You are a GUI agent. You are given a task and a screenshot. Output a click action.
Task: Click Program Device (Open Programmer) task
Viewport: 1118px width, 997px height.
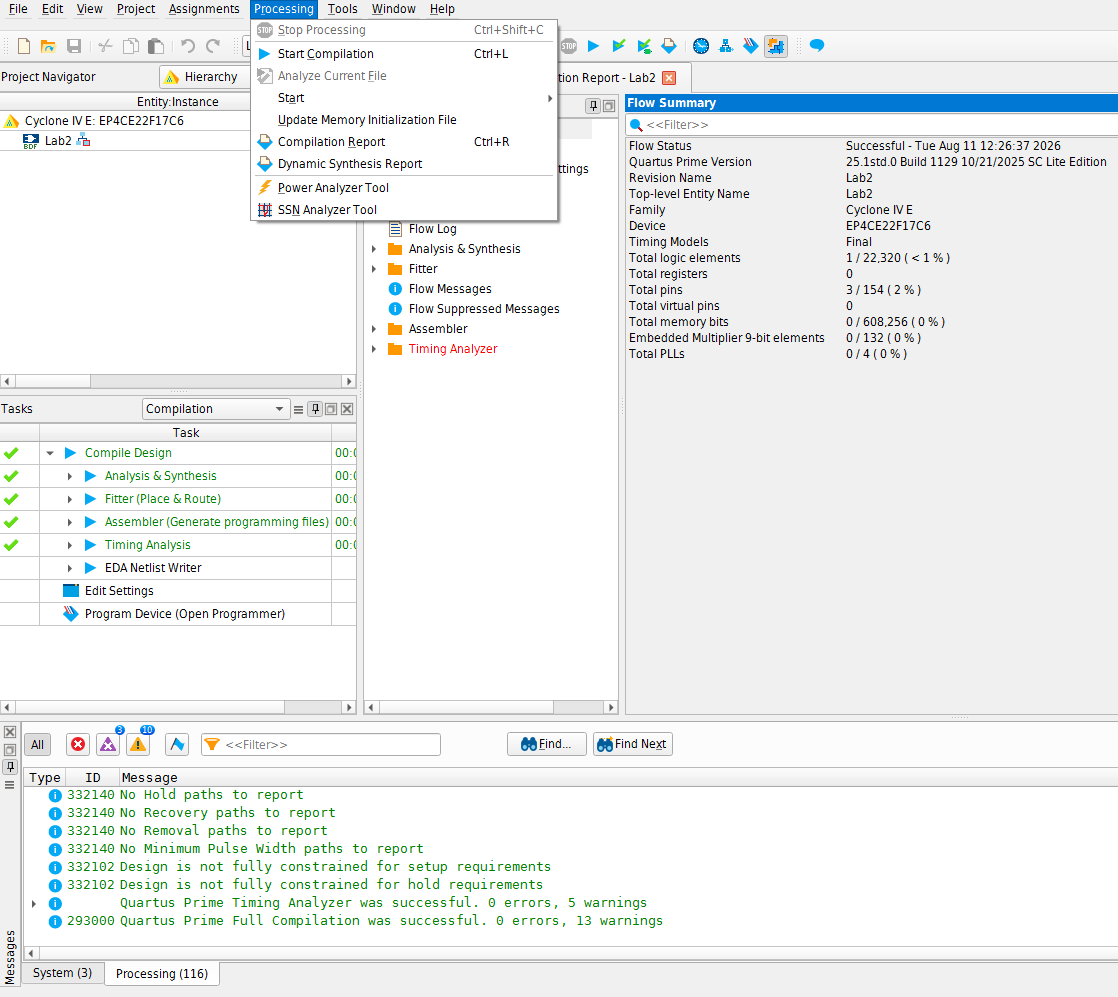pos(185,614)
